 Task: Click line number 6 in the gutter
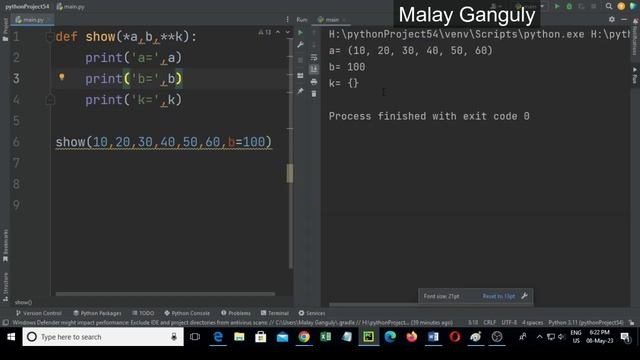click(16, 142)
